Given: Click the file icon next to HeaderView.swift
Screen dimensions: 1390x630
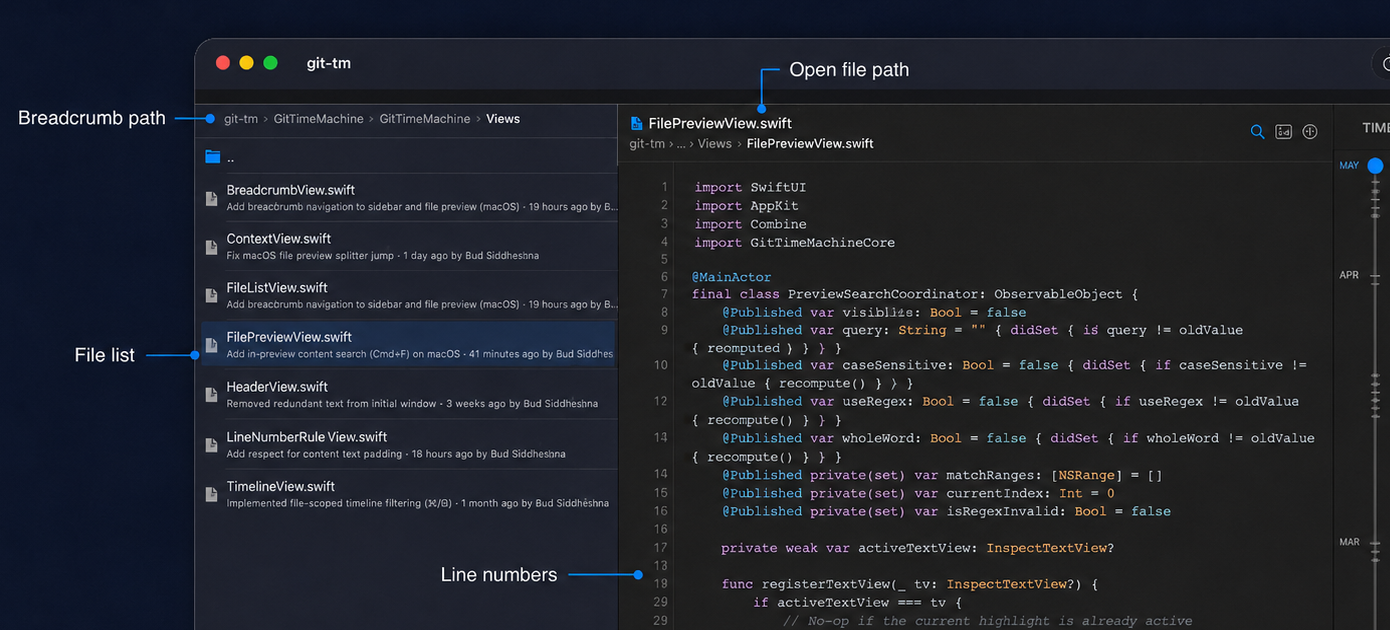Looking at the screenshot, I should (x=211, y=395).
